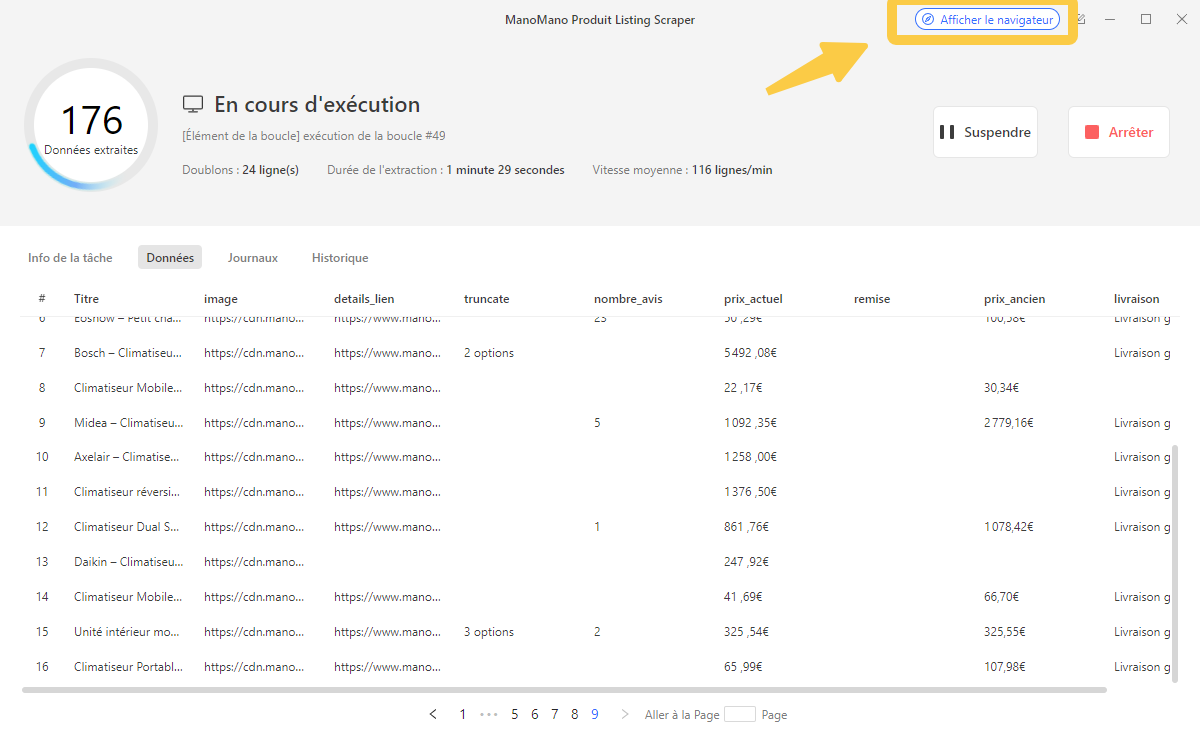
Task: Open the Info de la tâche tab
Action: tap(70, 258)
